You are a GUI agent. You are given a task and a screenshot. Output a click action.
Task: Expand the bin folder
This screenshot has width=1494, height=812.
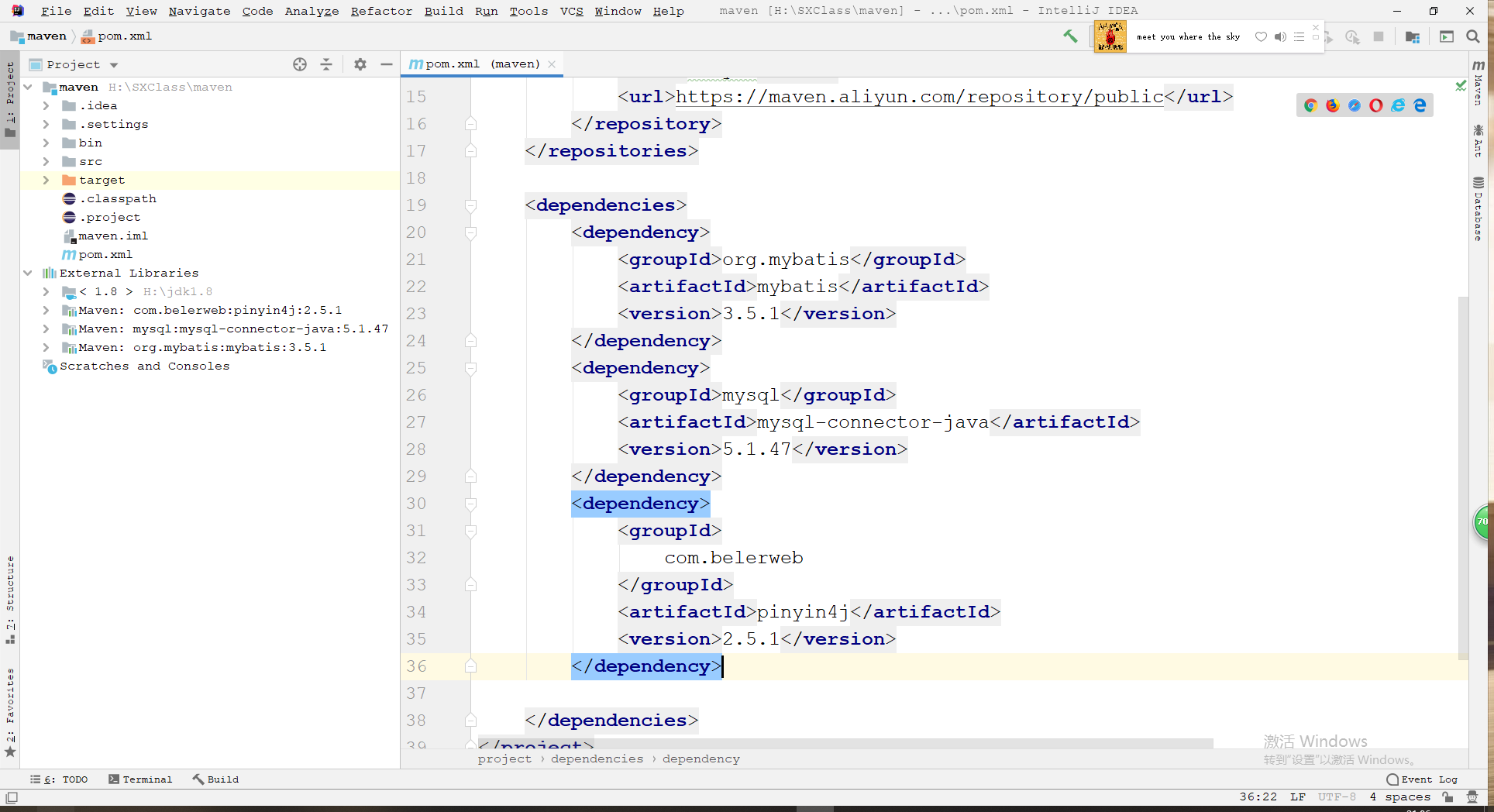click(x=46, y=143)
